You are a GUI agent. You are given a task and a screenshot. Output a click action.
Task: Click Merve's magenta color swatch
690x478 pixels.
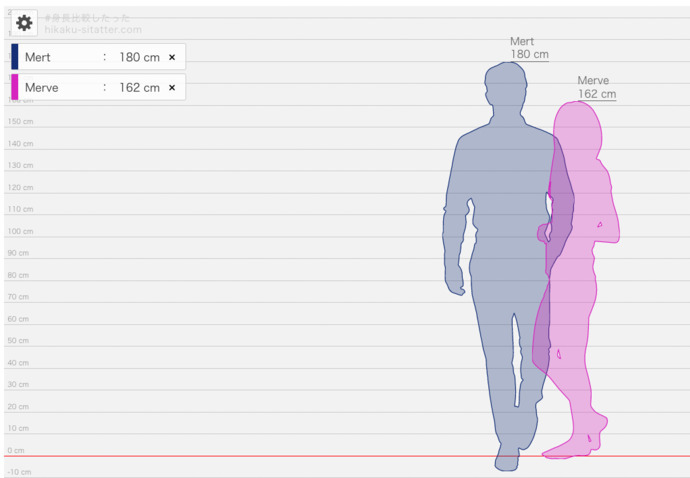[x=15, y=87]
